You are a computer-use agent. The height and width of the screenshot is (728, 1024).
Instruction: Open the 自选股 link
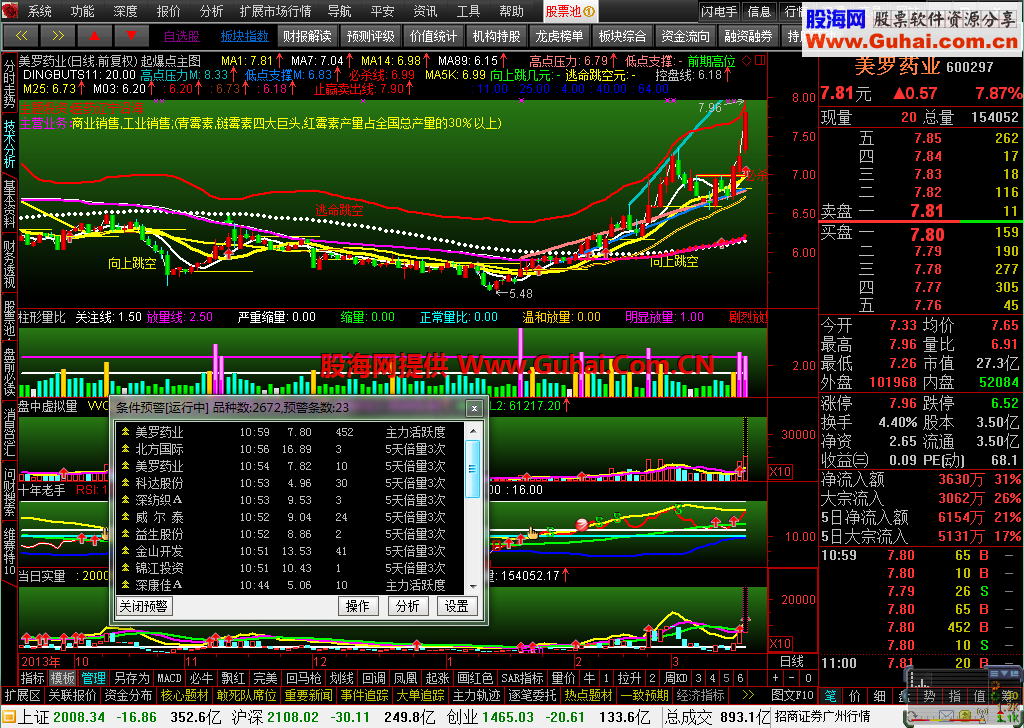181,37
